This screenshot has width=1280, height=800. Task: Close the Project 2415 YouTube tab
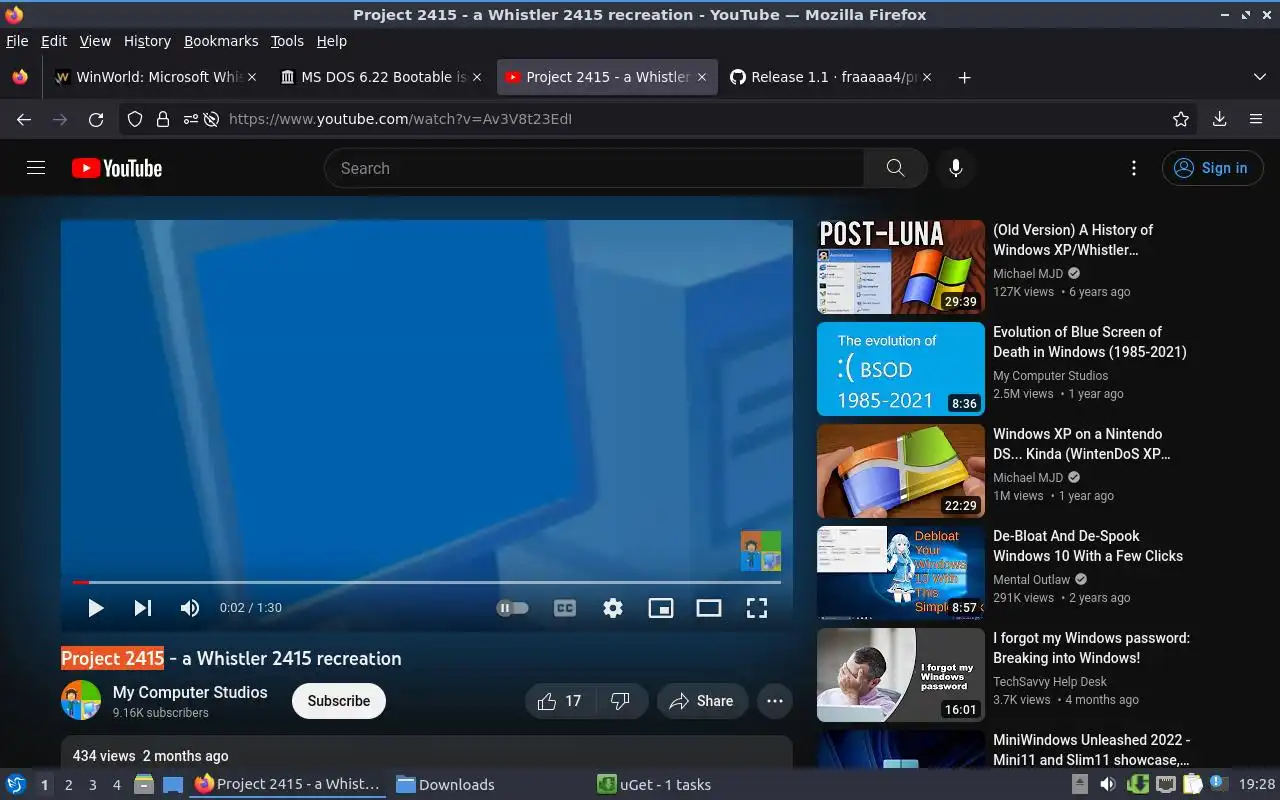click(702, 77)
